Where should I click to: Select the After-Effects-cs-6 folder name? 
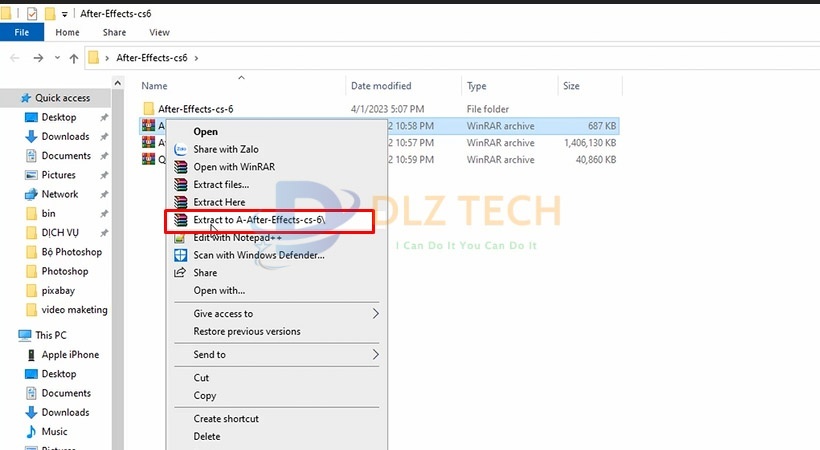[196, 109]
